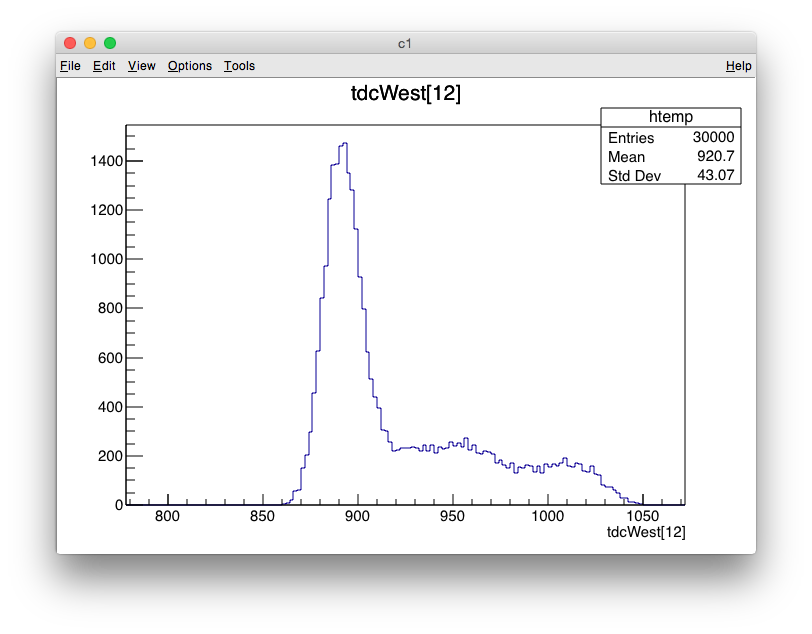Open the Options menu

point(190,66)
